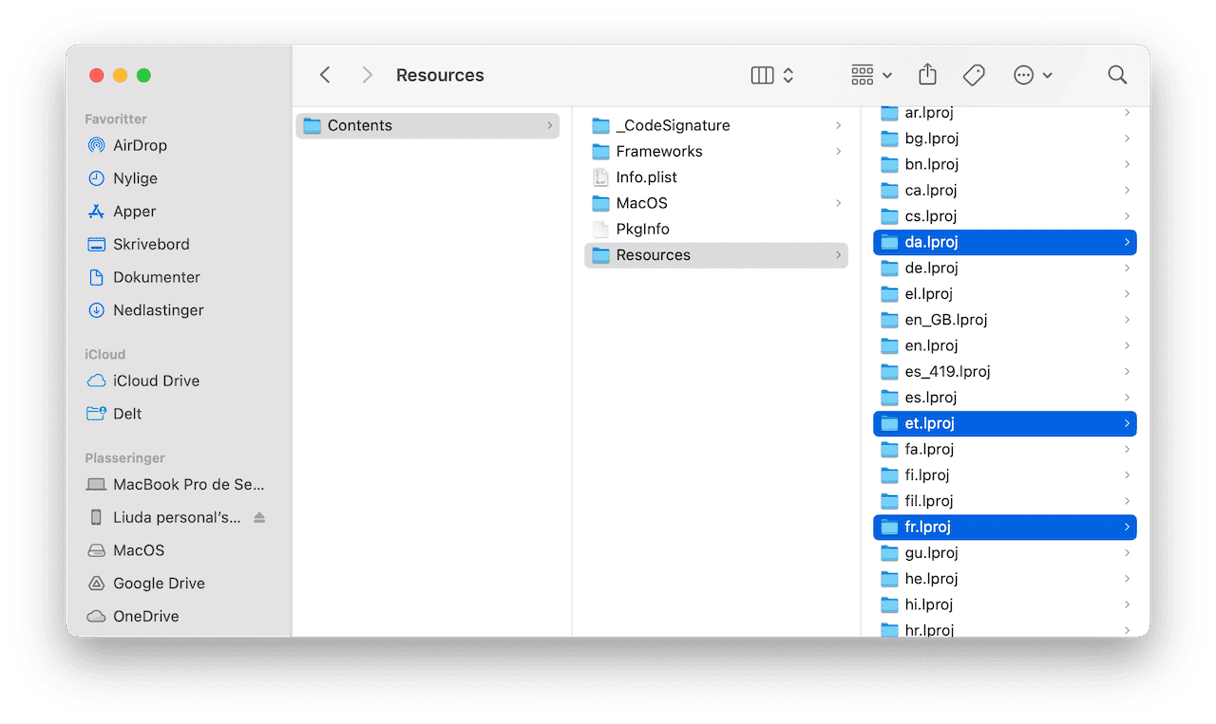The width and height of the screenshot is (1216, 724).
Task: Select the fi.lproj folder
Action: coord(1005,475)
